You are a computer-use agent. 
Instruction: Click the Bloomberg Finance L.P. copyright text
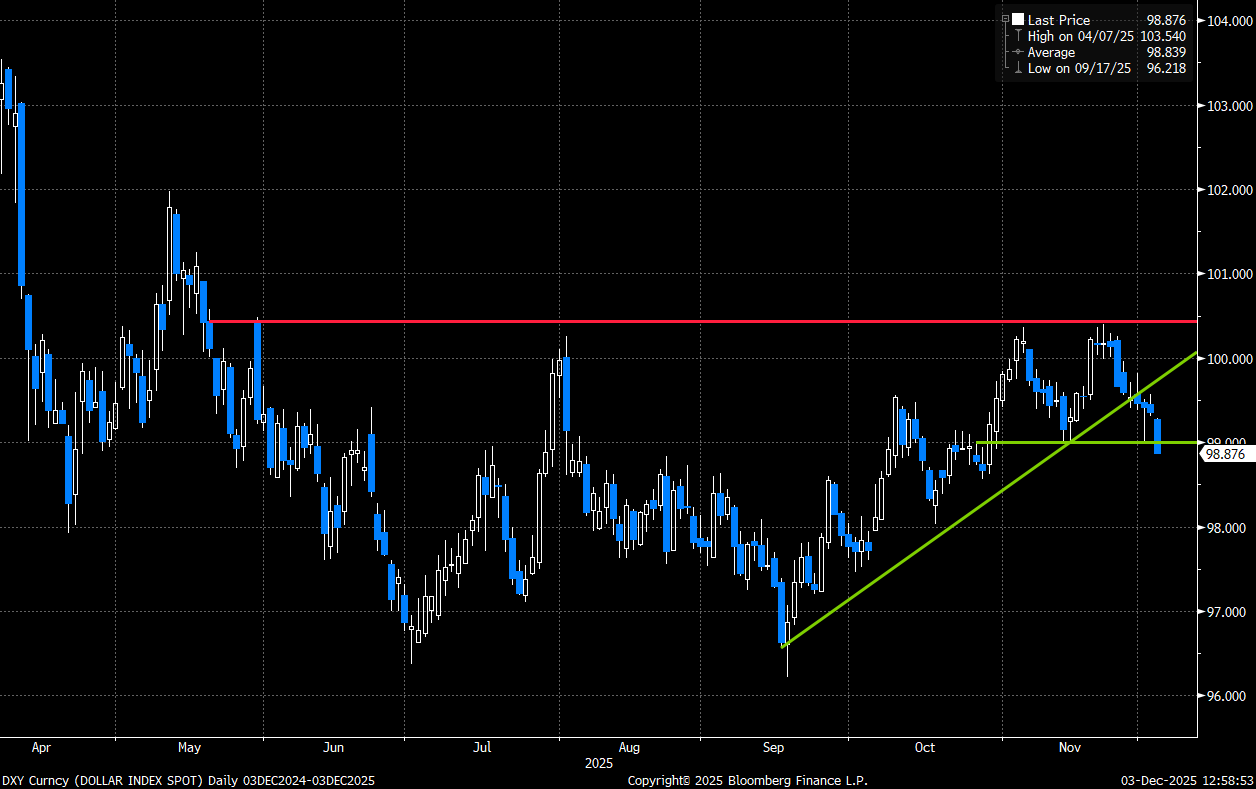(747, 780)
